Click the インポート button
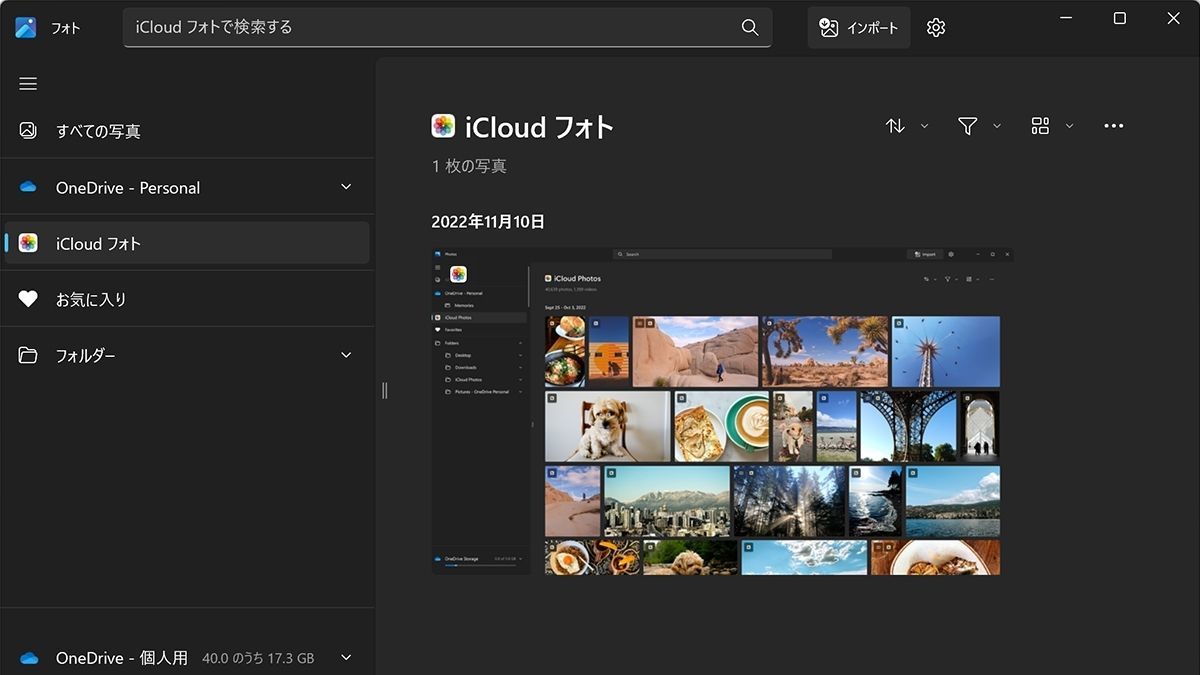This screenshot has height=675, width=1200. (x=859, y=28)
